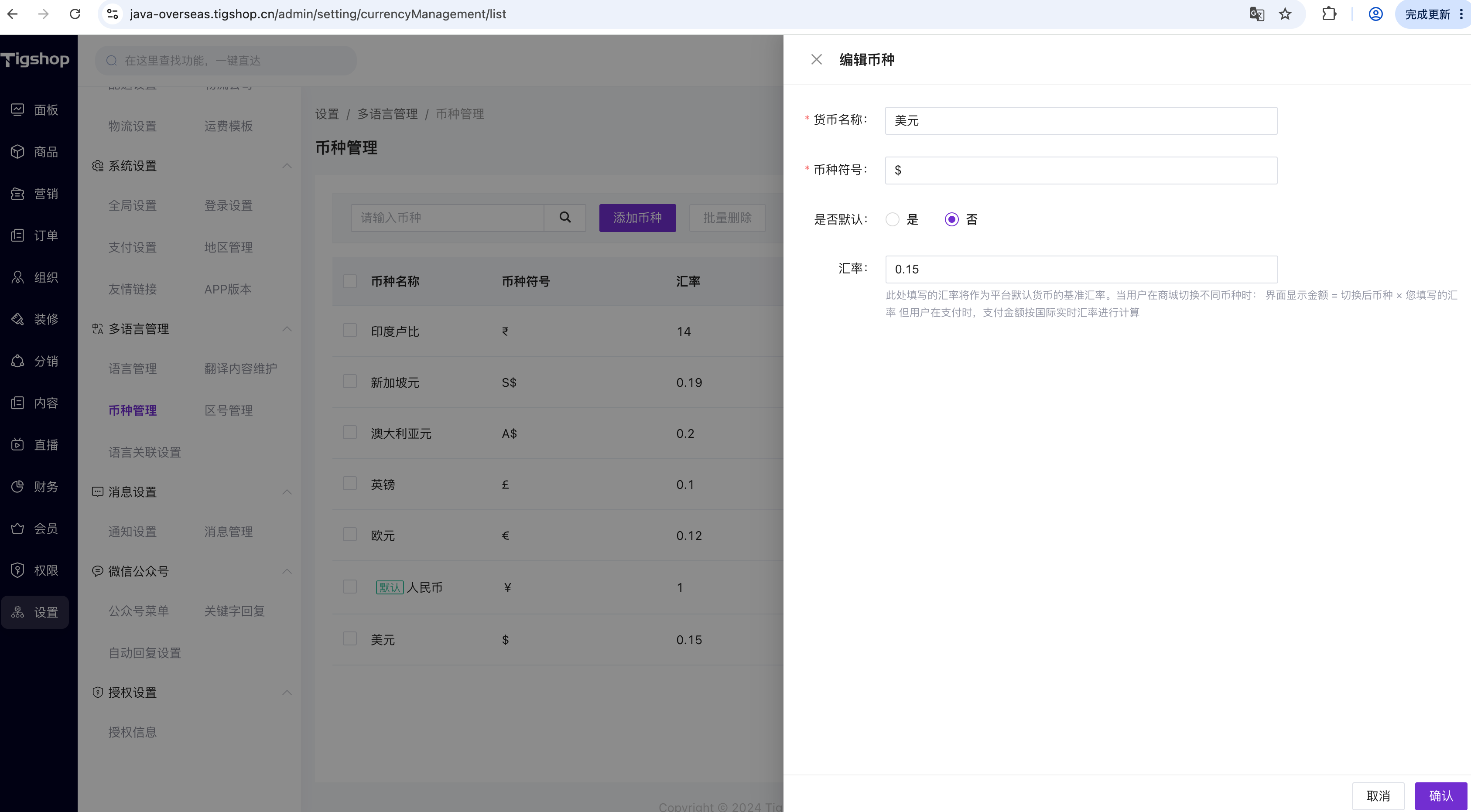Click the 设置 breadcrumb link
This screenshot has height=812, width=1471.
tap(327, 114)
